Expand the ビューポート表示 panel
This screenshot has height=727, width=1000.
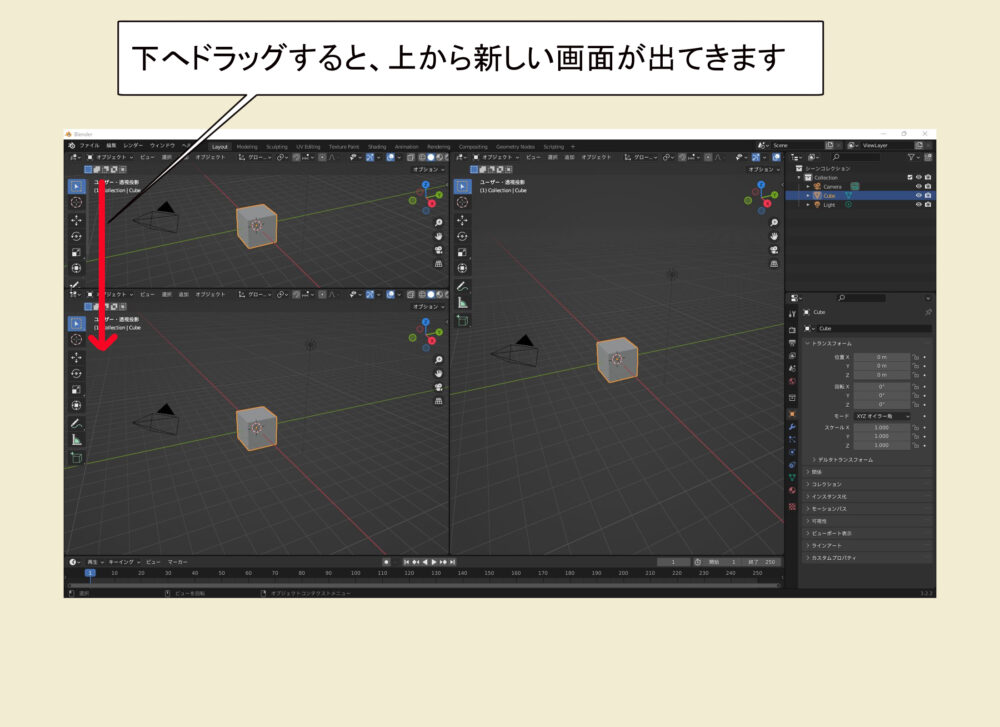(867, 533)
